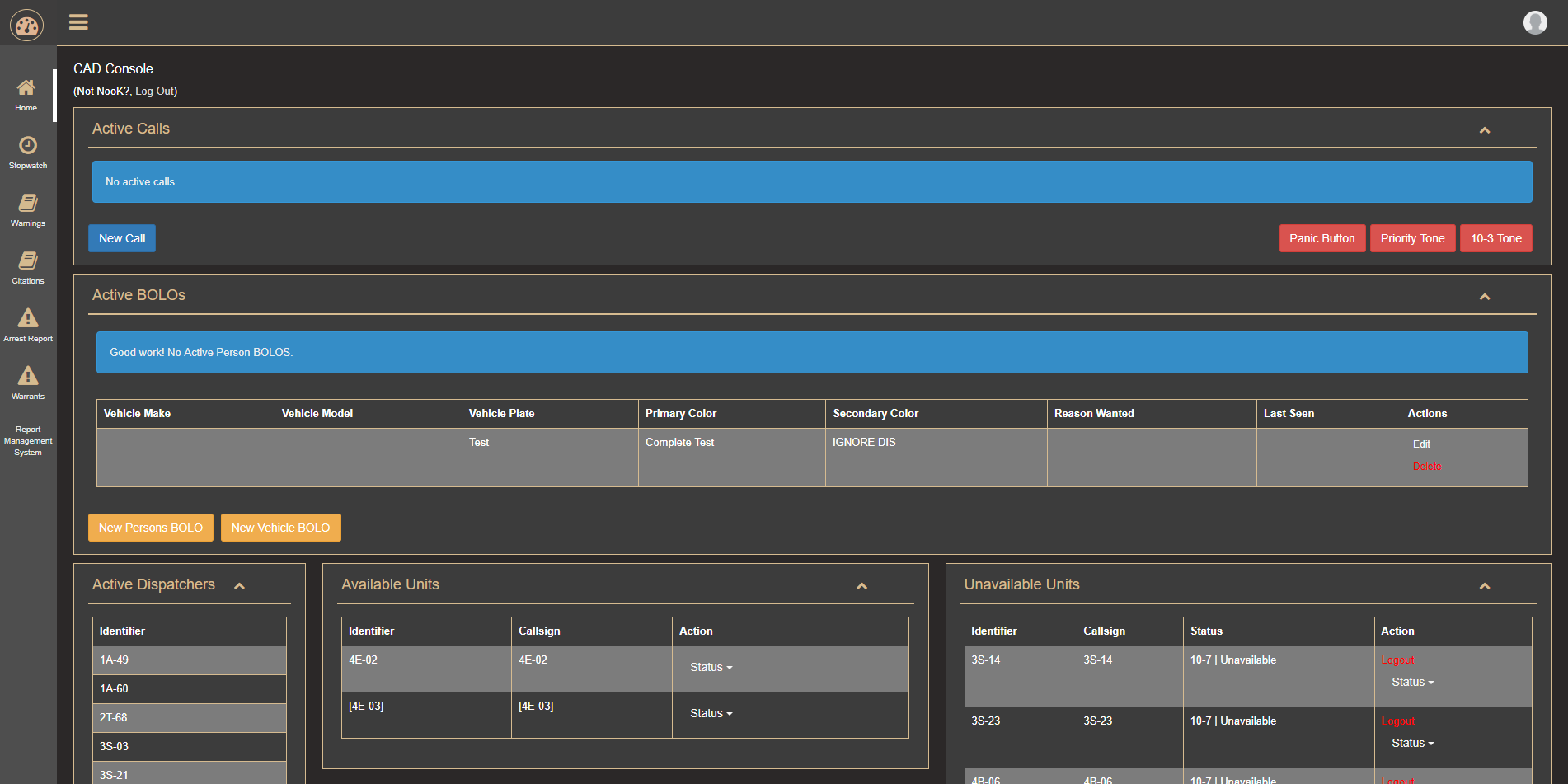Click the Vehicle Plate column header
Image resolution: width=1568 pixels, height=784 pixels.
tap(550, 414)
